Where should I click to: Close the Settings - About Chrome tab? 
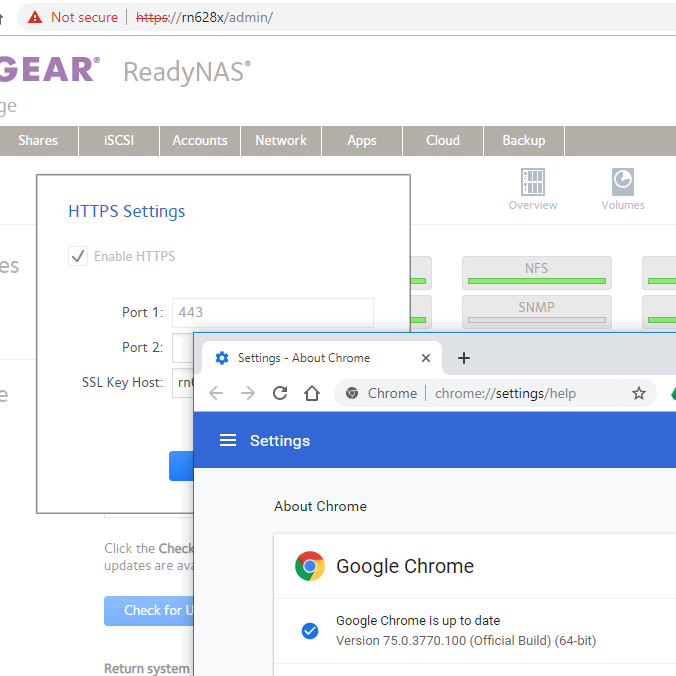tap(426, 358)
